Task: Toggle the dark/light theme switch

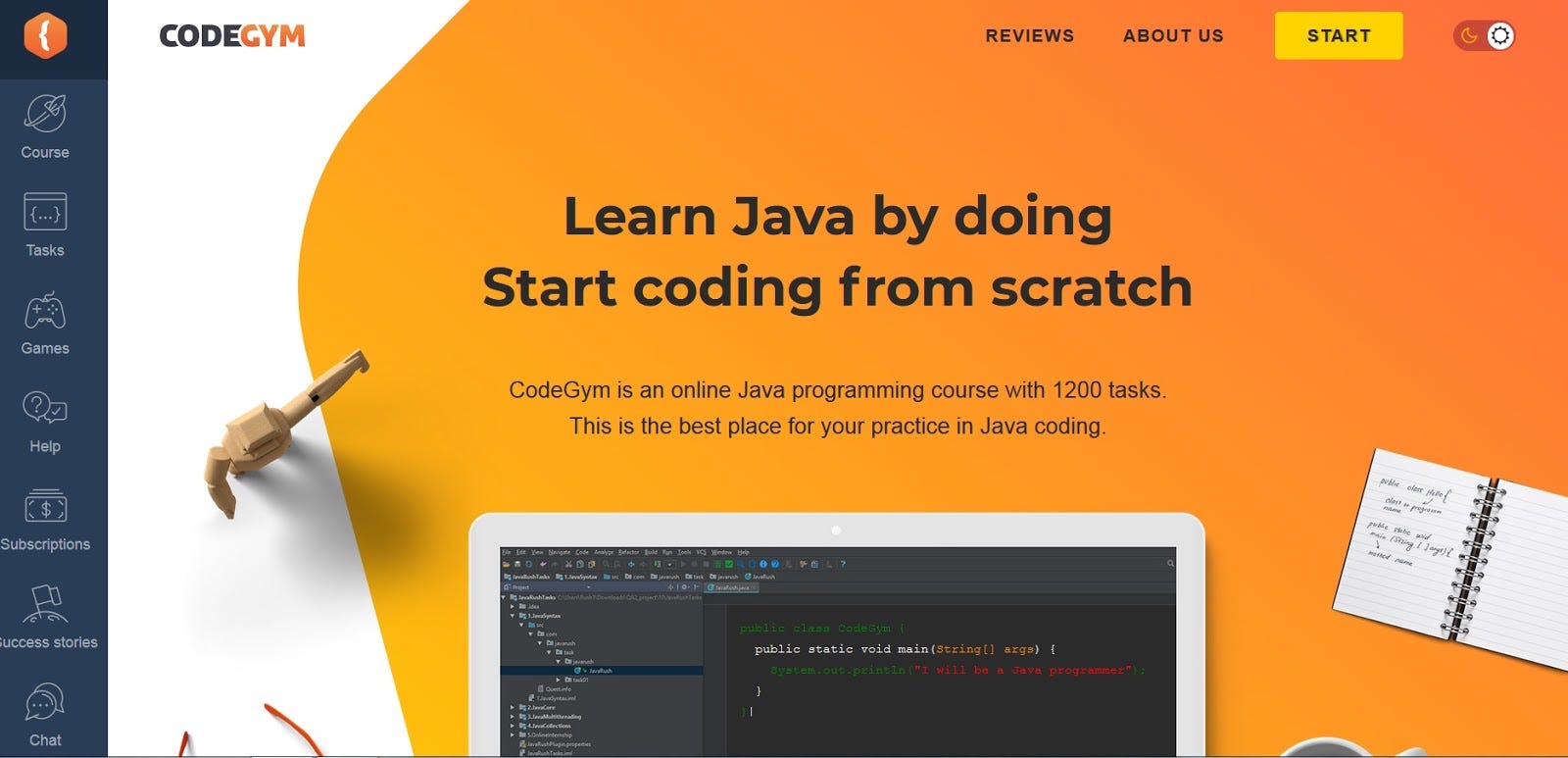Action: tap(1484, 36)
